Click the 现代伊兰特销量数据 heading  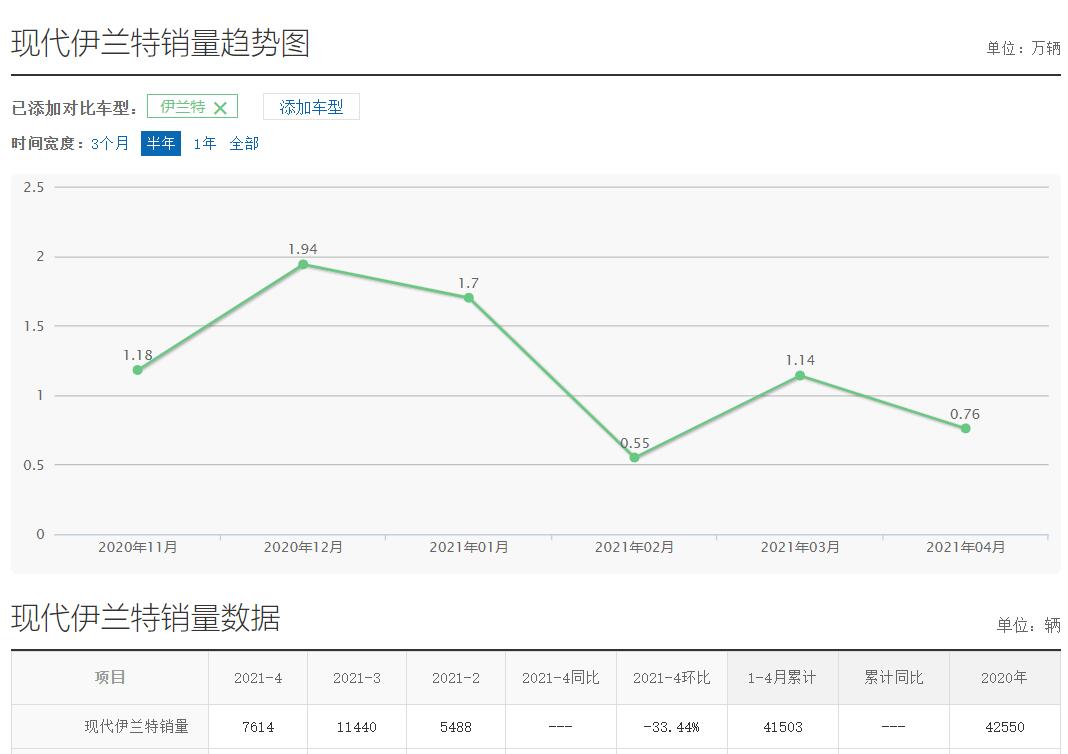click(x=146, y=618)
